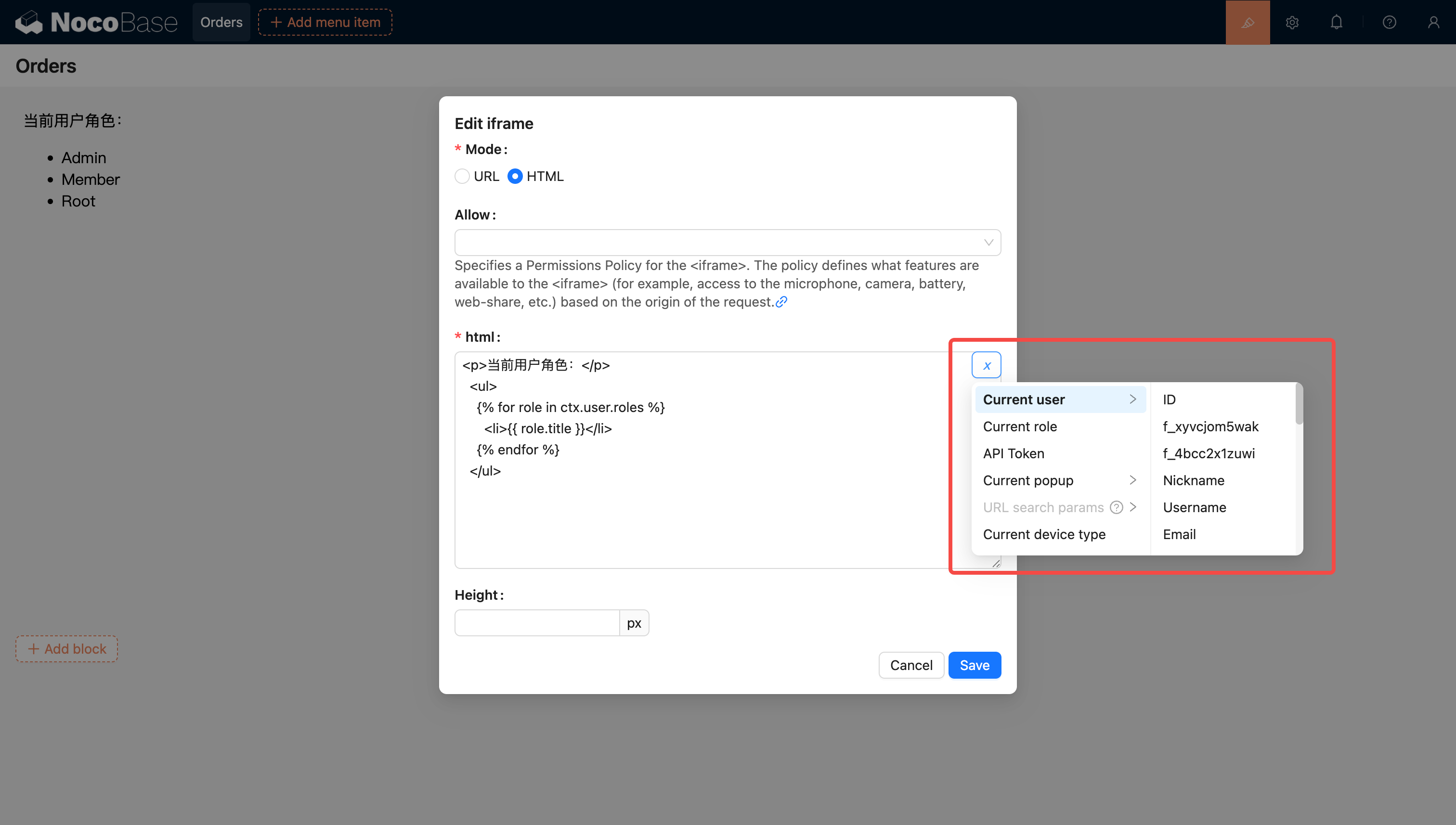Open the Allow dropdown
The image size is (1456, 825).
727,243
